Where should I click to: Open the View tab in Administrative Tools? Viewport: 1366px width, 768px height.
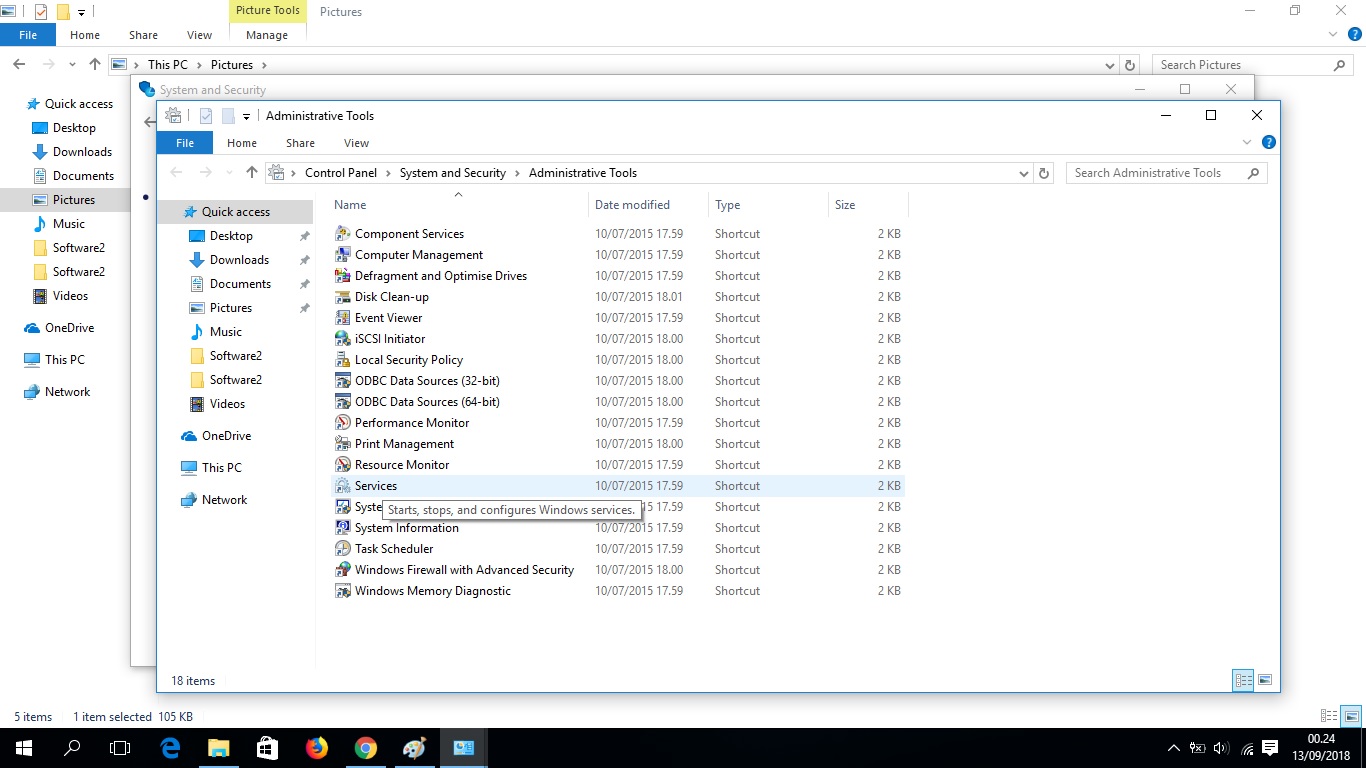point(356,143)
